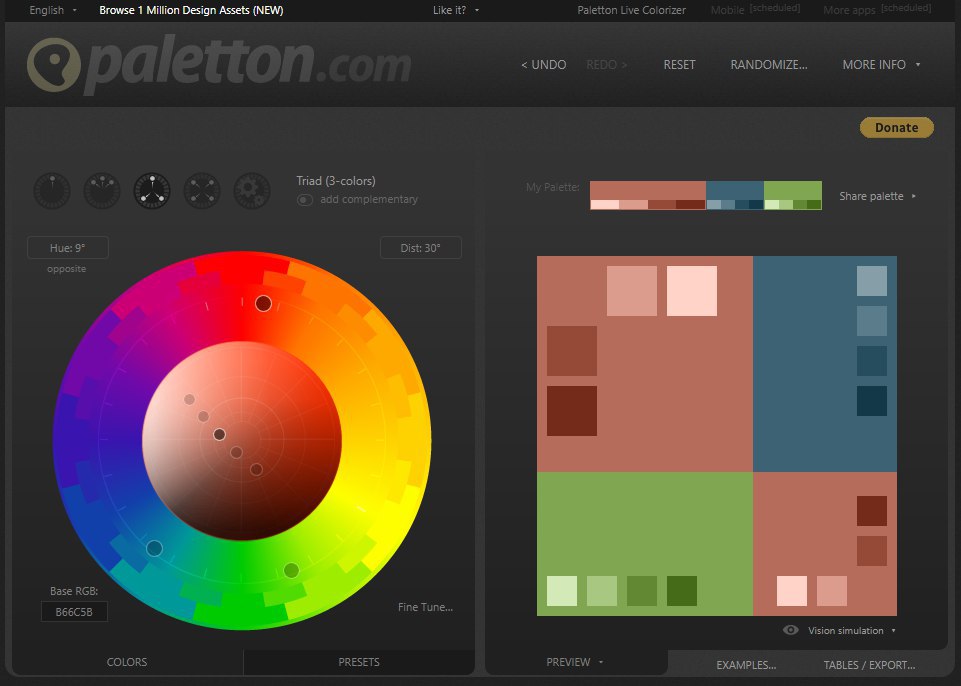Click the UNDO menu item

(543, 64)
